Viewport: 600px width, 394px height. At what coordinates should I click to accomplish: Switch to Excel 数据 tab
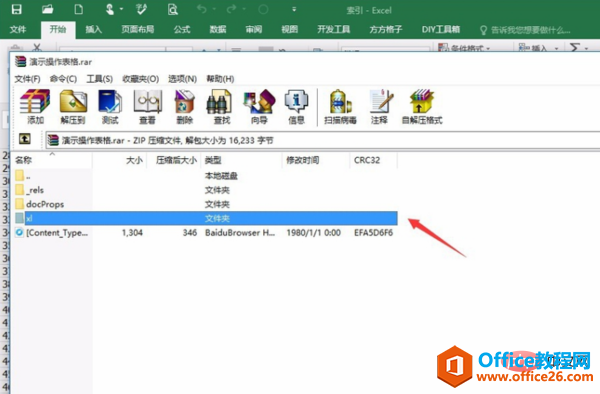[x=218, y=29]
